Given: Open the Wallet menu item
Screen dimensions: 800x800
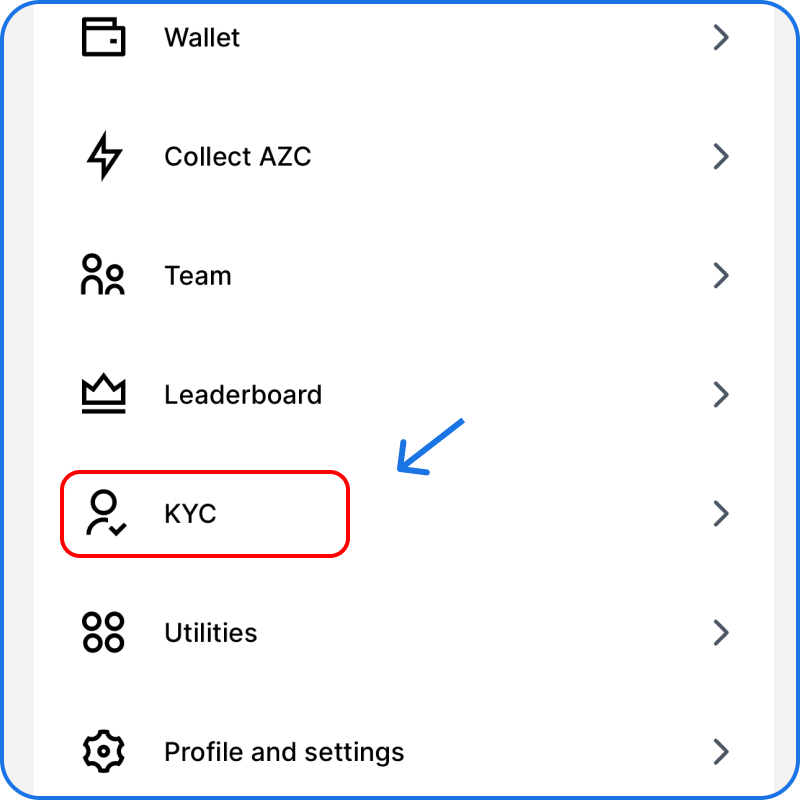Looking at the screenshot, I should point(202,38).
